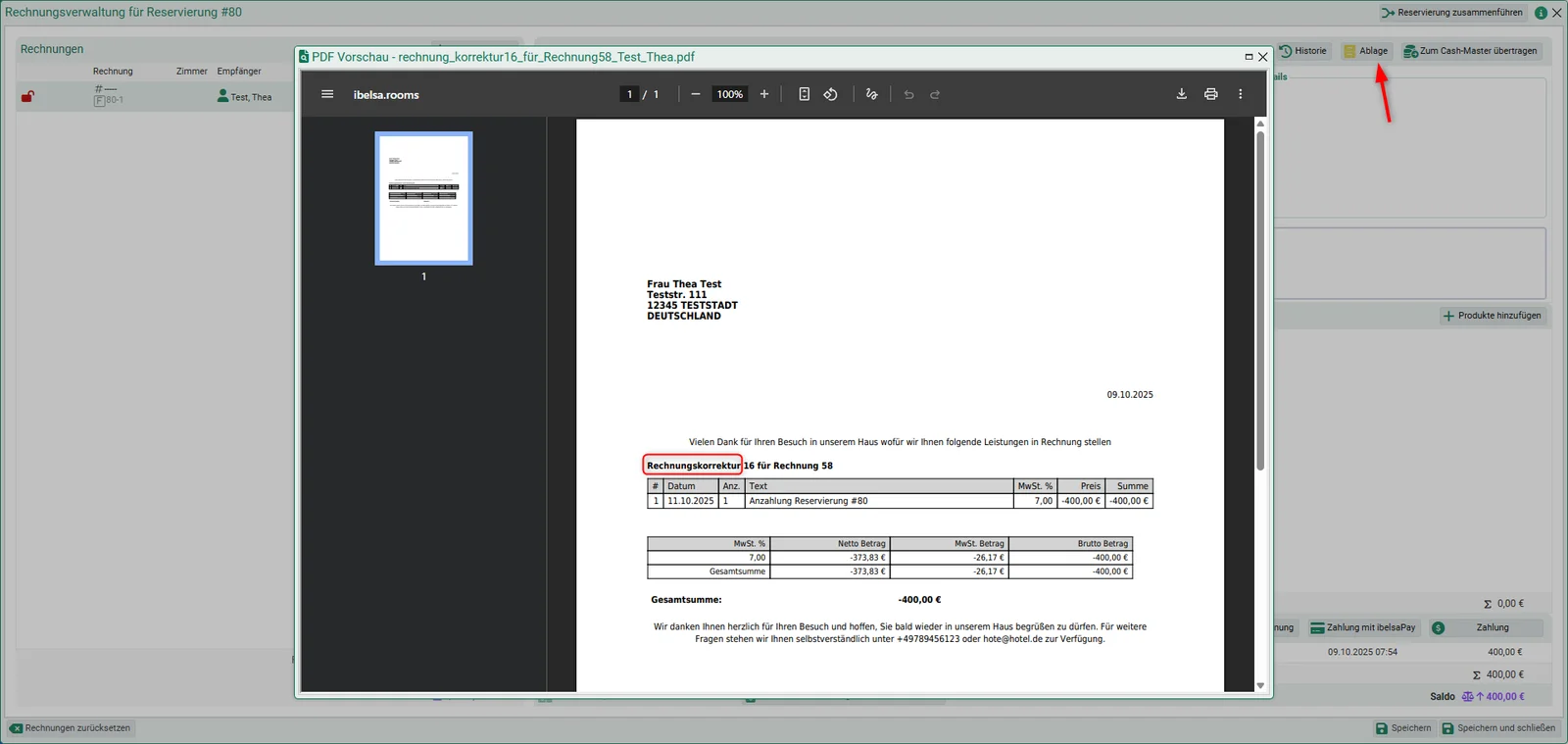Zoom in the PDF preview

[x=764, y=94]
